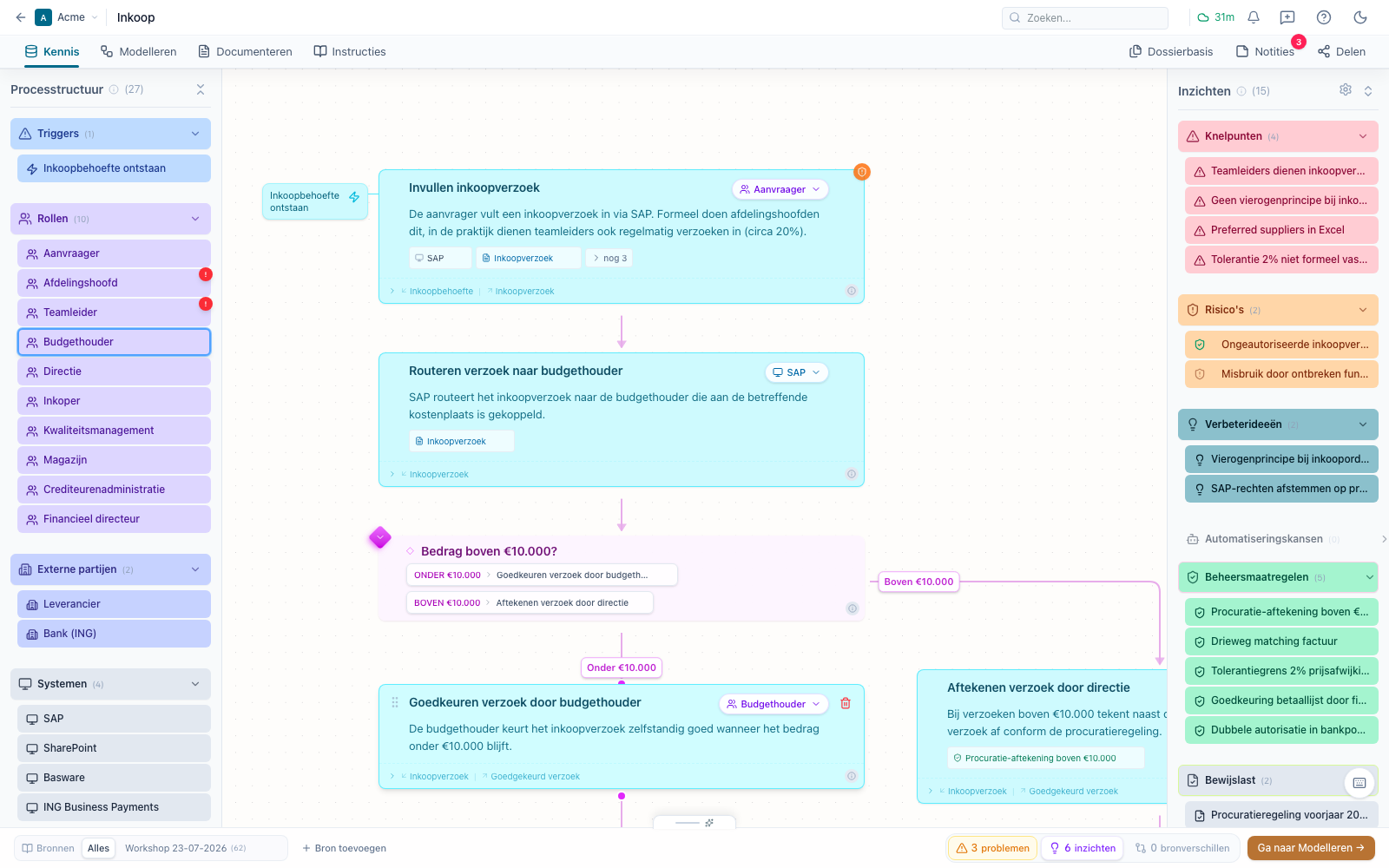Click the back arrow icon
Screen dimensions: 1389x868
click(x=21, y=17)
